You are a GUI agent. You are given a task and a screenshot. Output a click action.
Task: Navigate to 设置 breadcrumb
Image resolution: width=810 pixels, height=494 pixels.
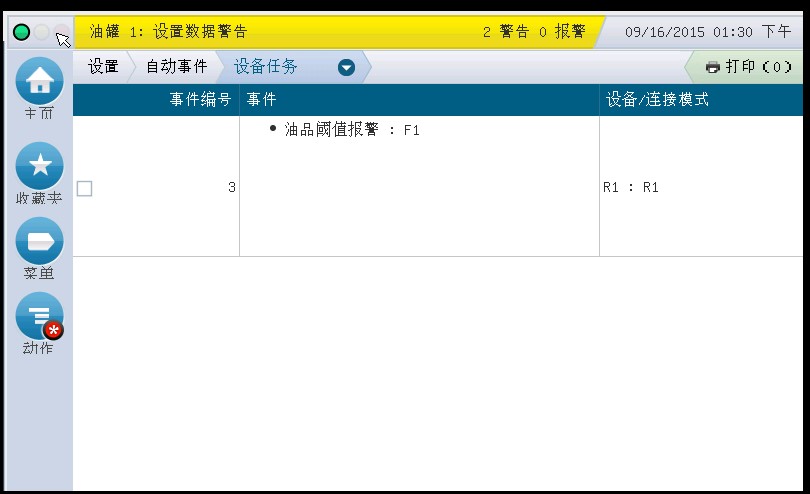tap(103, 67)
